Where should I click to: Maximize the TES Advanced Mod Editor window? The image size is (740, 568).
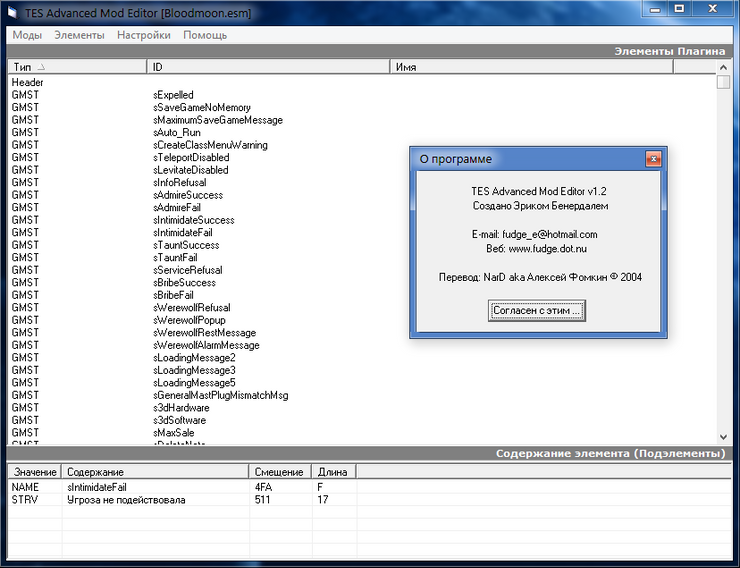coord(678,9)
